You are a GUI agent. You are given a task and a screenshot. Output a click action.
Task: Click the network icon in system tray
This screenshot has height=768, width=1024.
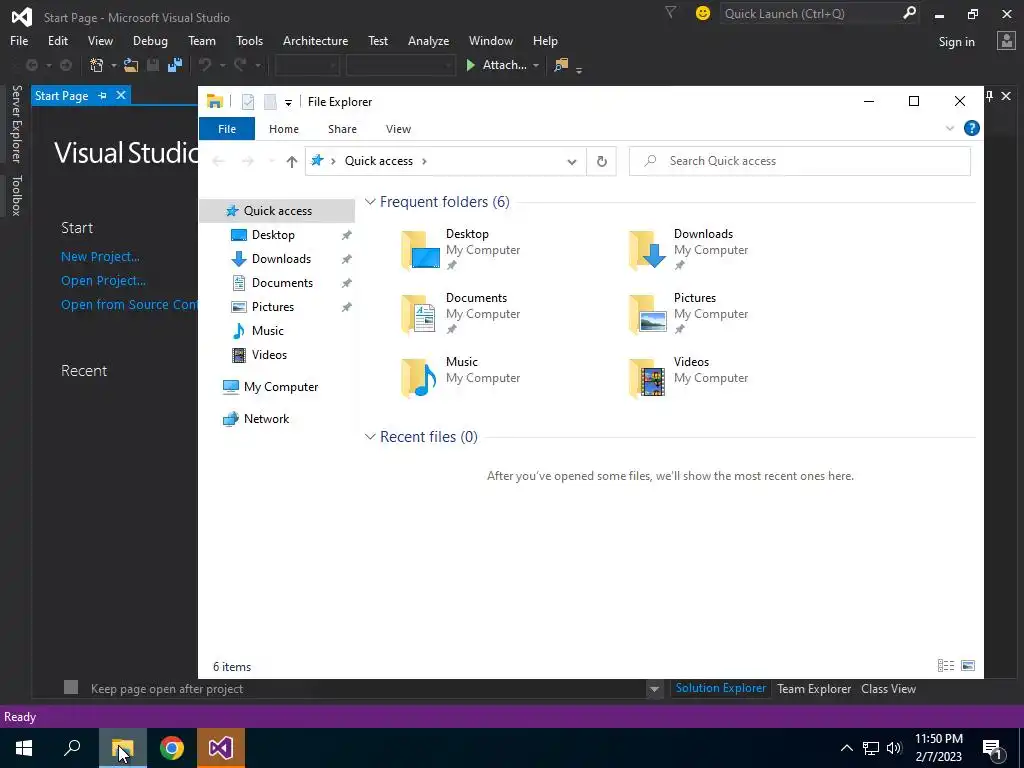tap(871, 748)
